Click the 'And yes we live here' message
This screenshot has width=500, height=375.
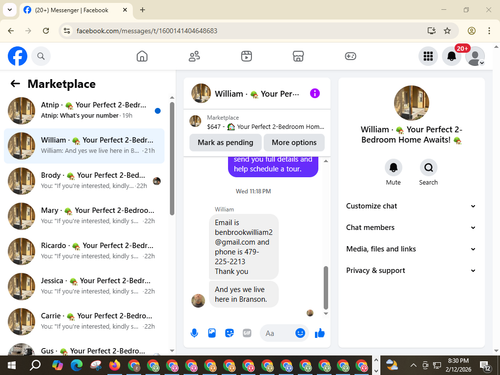pyautogui.click(x=244, y=294)
